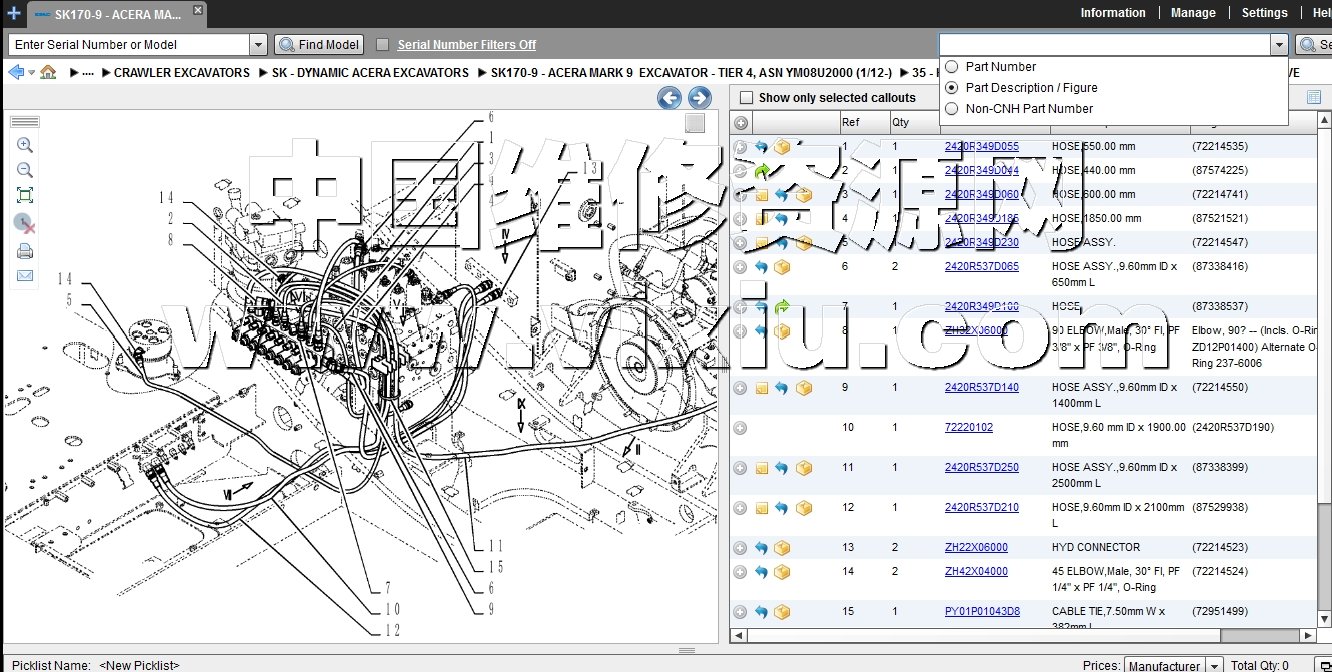This screenshot has width=1332, height=672.
Task: Zoom in on the parts diagram
Action: pos(25,145)
